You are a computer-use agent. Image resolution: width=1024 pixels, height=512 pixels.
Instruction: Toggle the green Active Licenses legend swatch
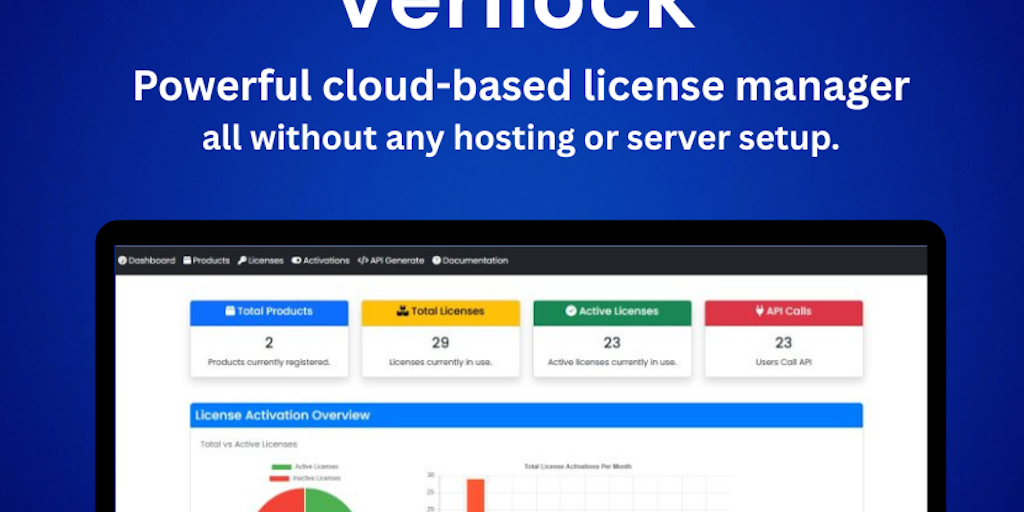click(281, 467)
